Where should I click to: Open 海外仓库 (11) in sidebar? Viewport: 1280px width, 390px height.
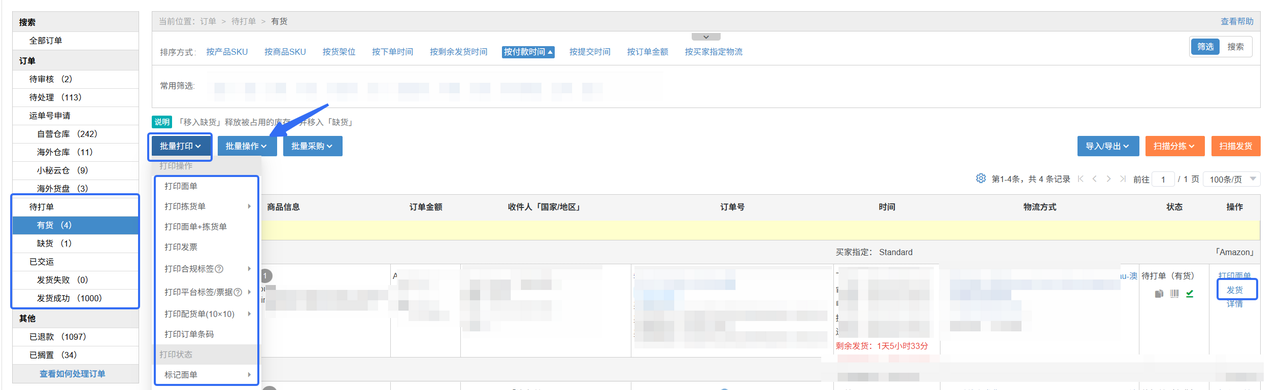click(76, 152)
